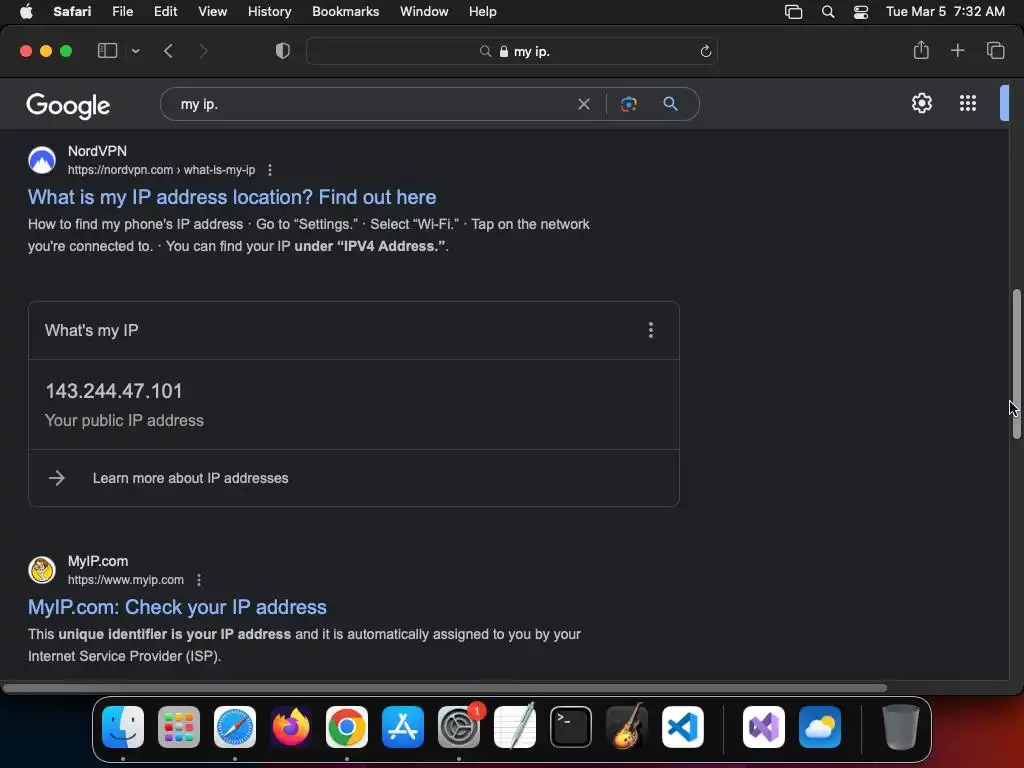Launch Visual Studio Code from the Dock

pyautogui.click(x=683, y=727)
